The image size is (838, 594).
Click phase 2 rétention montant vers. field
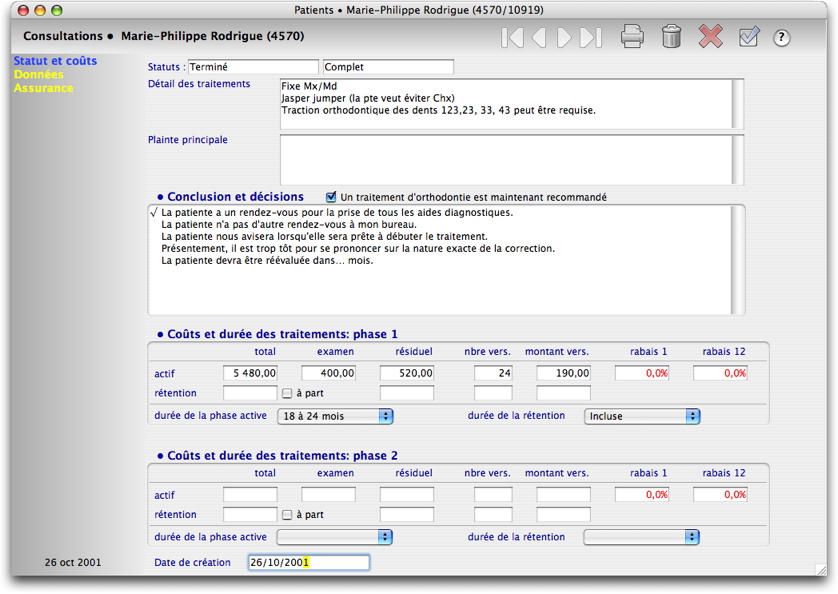563,514
